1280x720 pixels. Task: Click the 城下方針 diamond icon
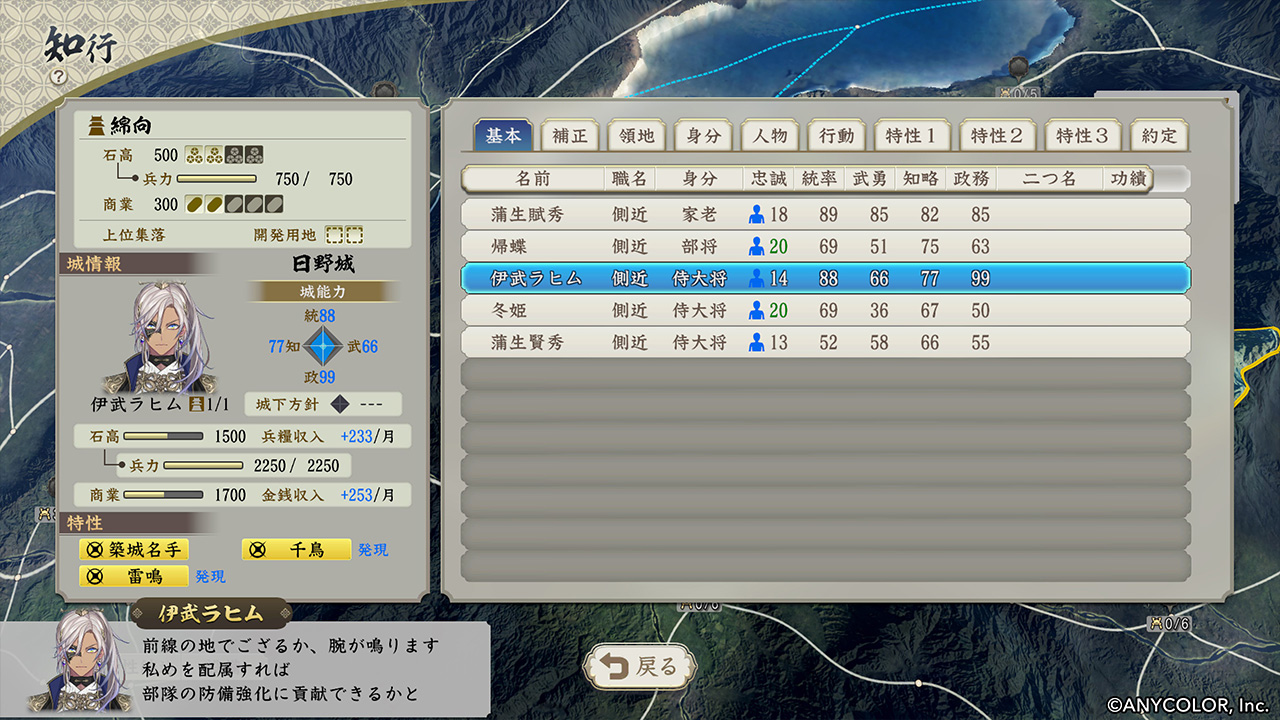click(x=340, y=405)
